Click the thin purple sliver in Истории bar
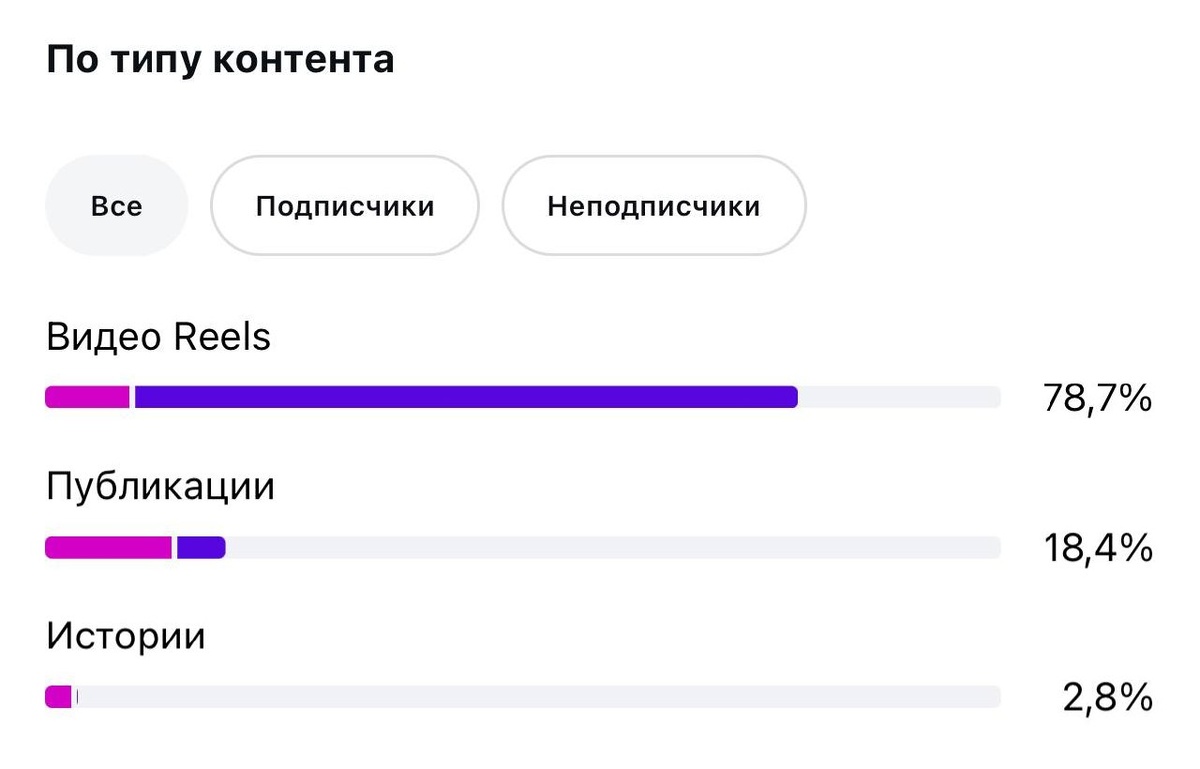The width and height of the screenshot is (1200, 769). [x=77, y=696]
